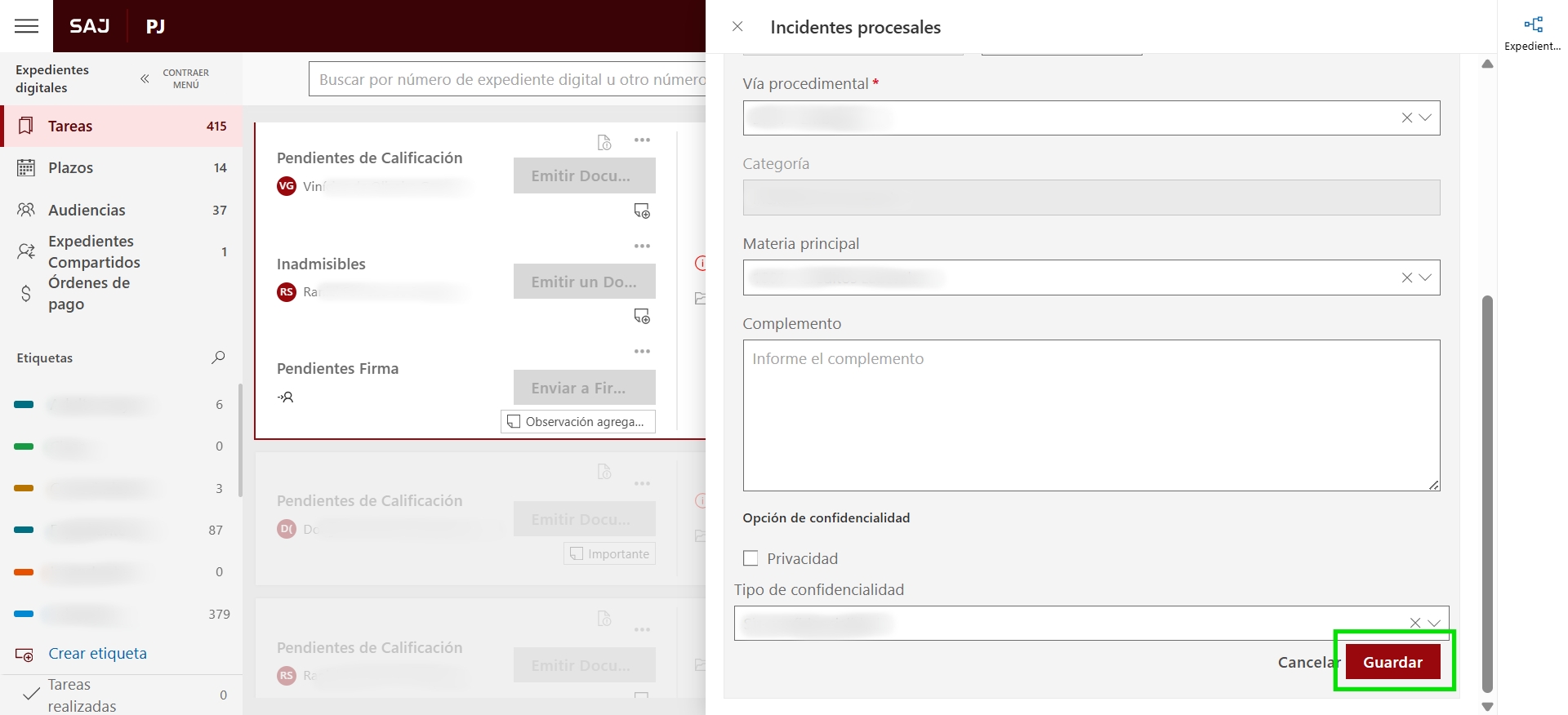Expand the Materia principal dropdown
Screen dimensions: 1568x715
[x=1425, y=278]
